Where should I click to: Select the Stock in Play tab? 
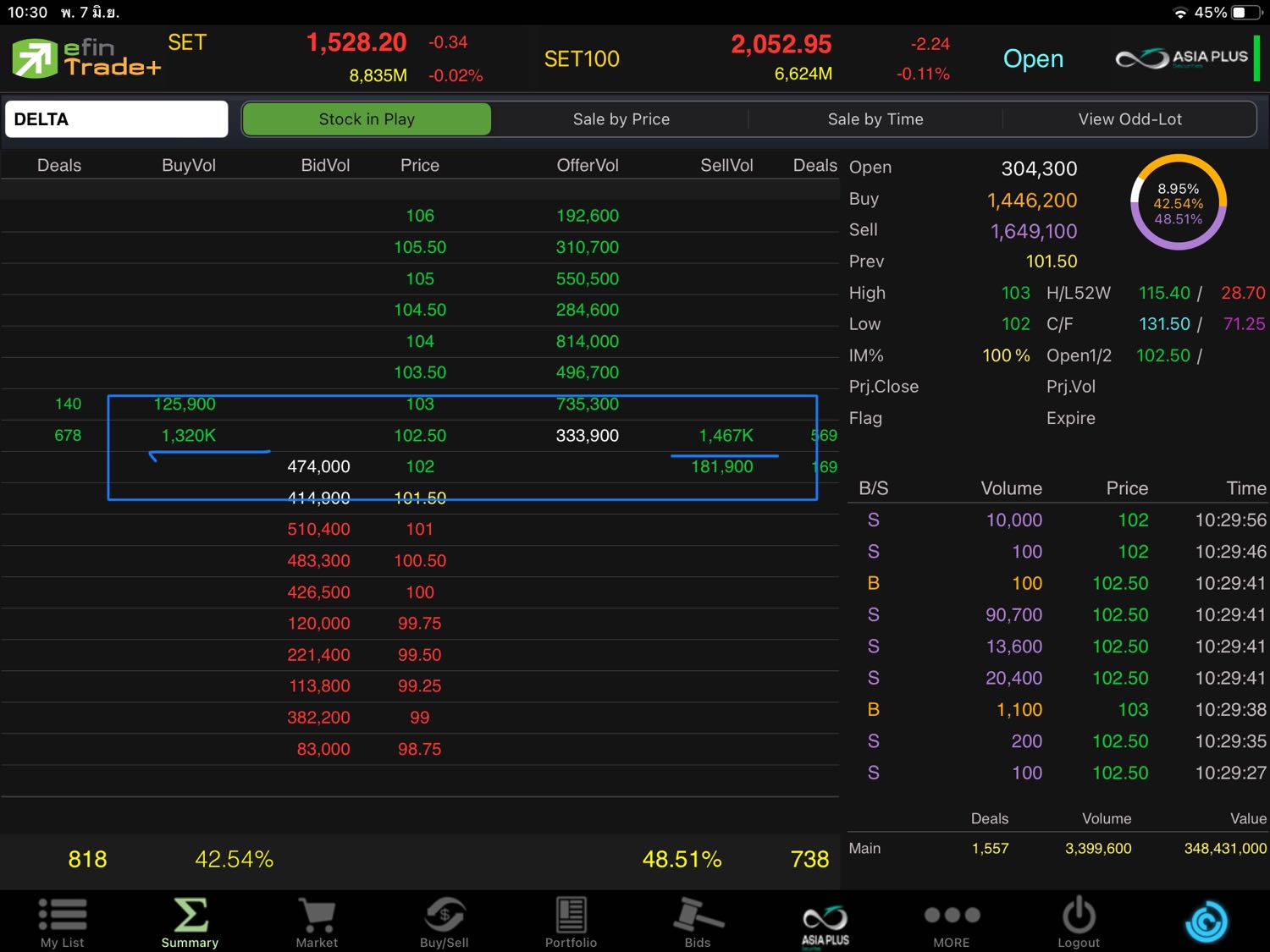[367, 119]
